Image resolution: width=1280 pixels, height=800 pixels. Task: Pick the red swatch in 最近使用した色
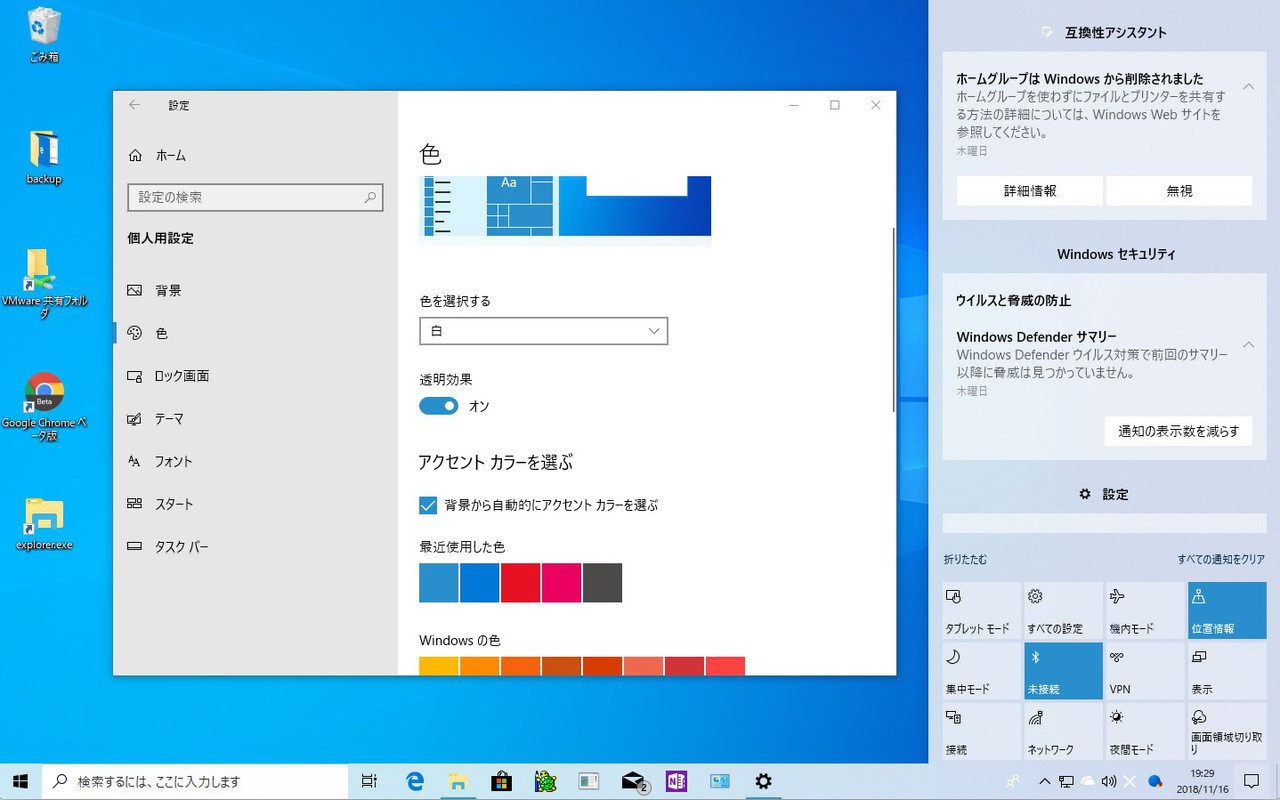[x=520, y=583]
